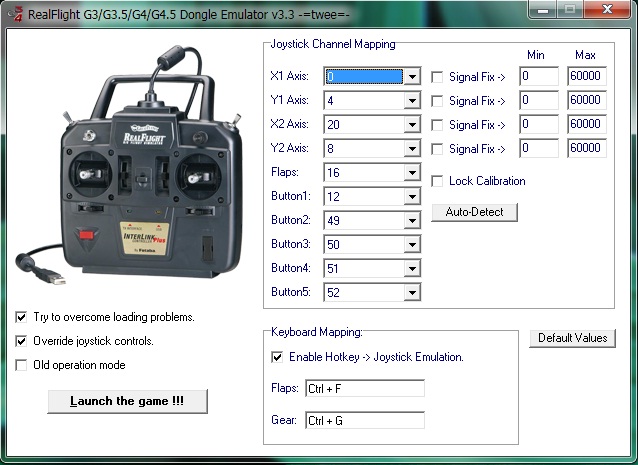This screenshot has height=465, width=638.
Task: Expand the X2 Axis dropdown arrow
Action: [x=412, y=124]
